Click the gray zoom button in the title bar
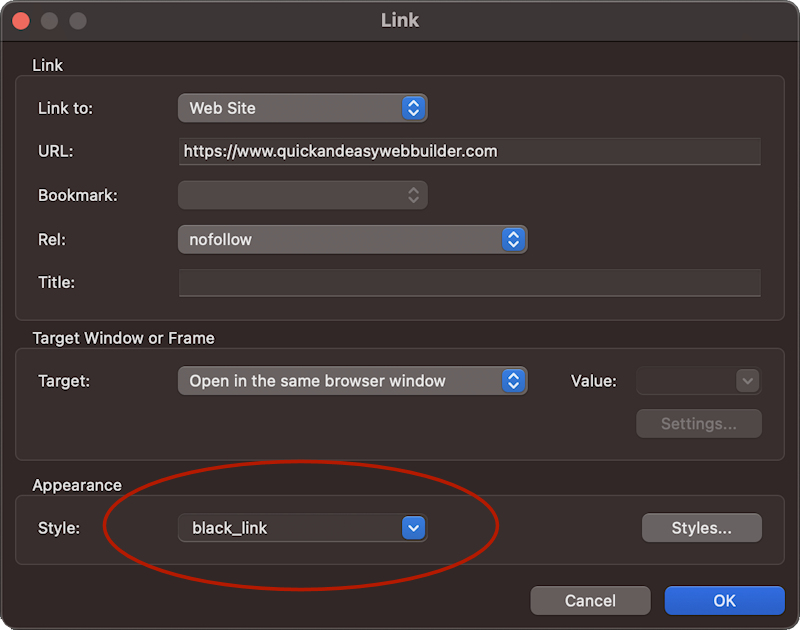 tap(77, 20)
